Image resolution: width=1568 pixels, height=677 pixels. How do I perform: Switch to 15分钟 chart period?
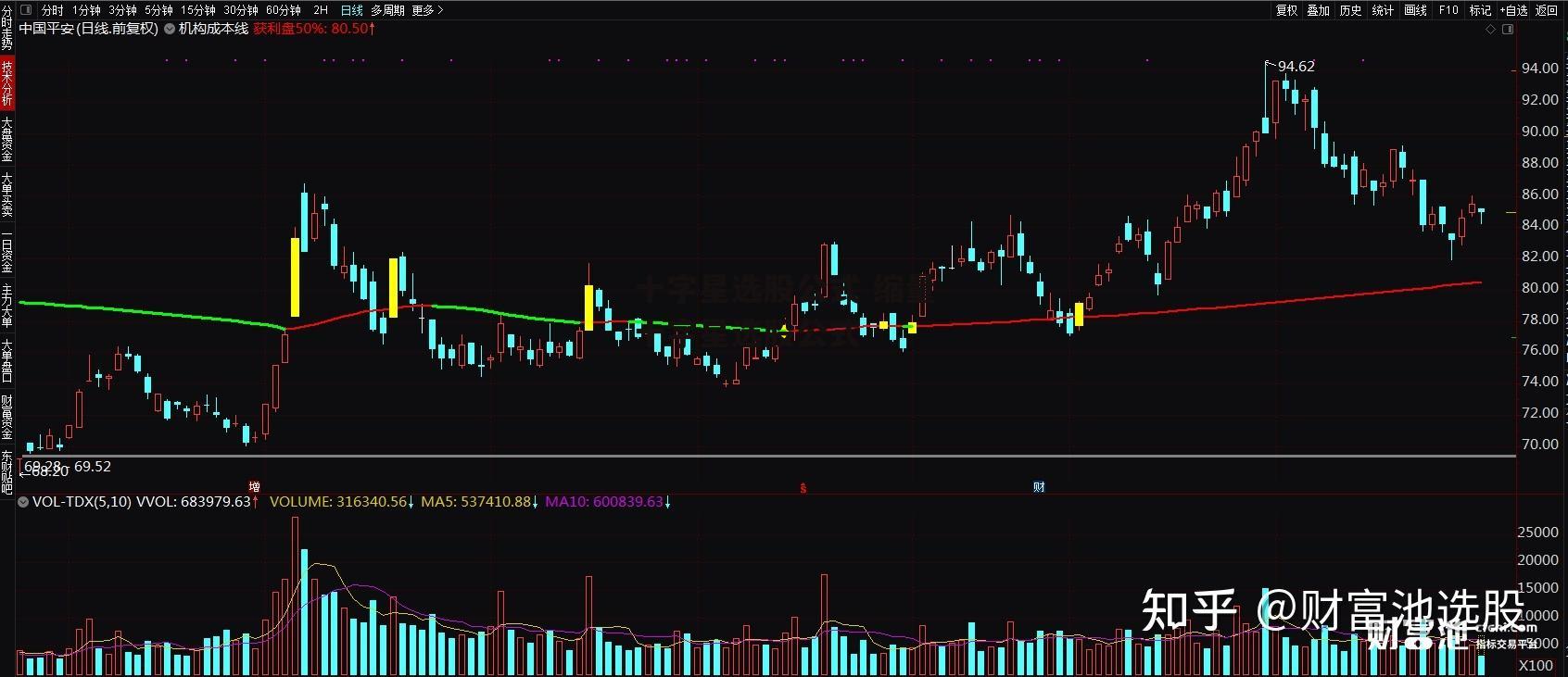[197, 10]
